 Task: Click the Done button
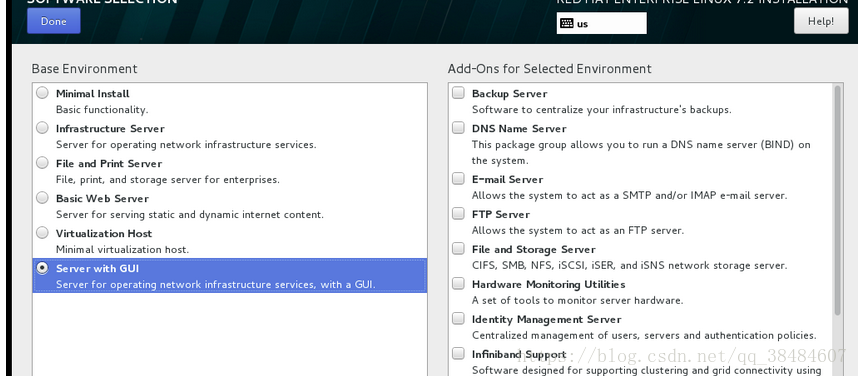[54, 21]
